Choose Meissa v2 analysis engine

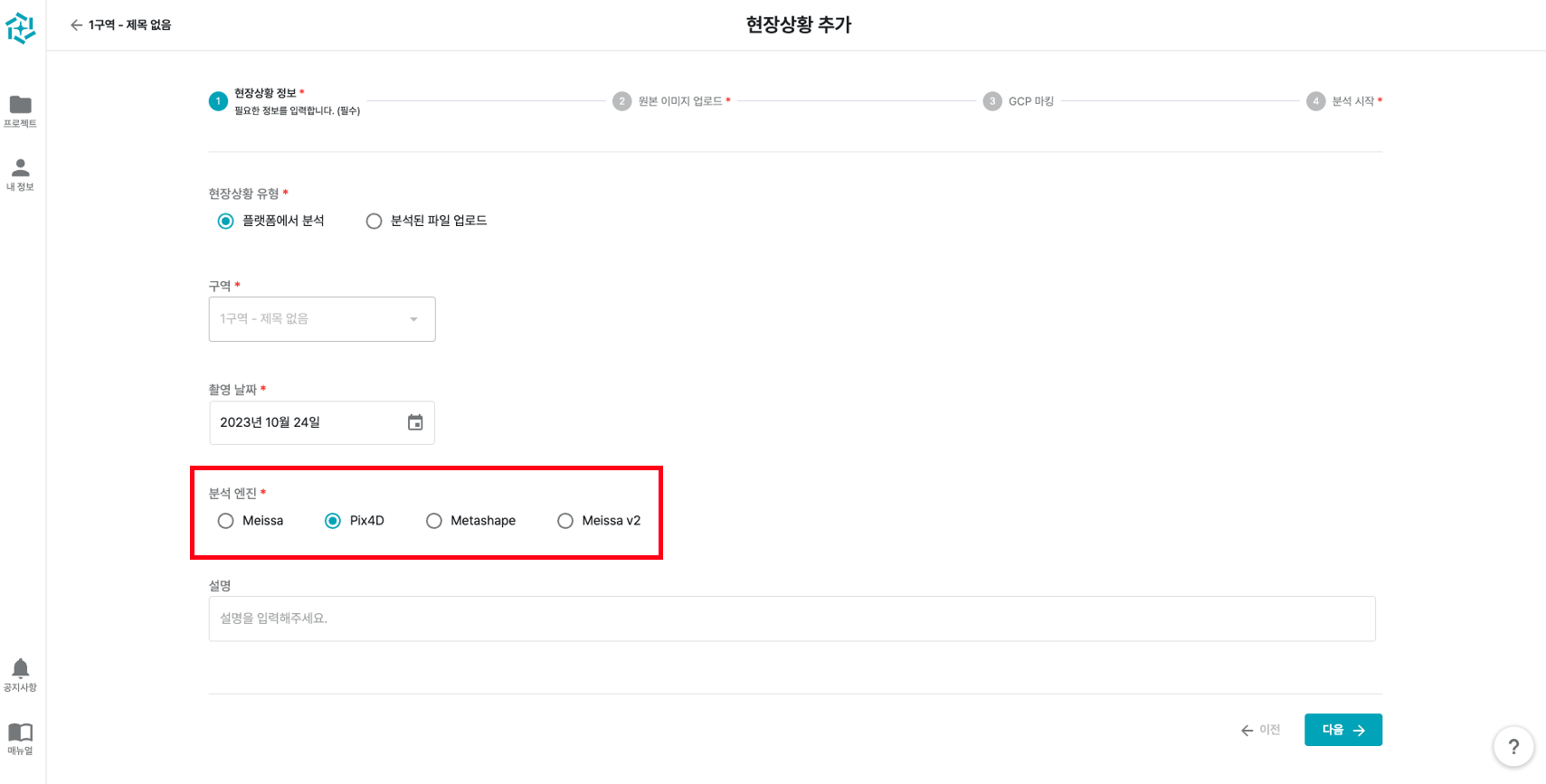(x=565, y=521)
